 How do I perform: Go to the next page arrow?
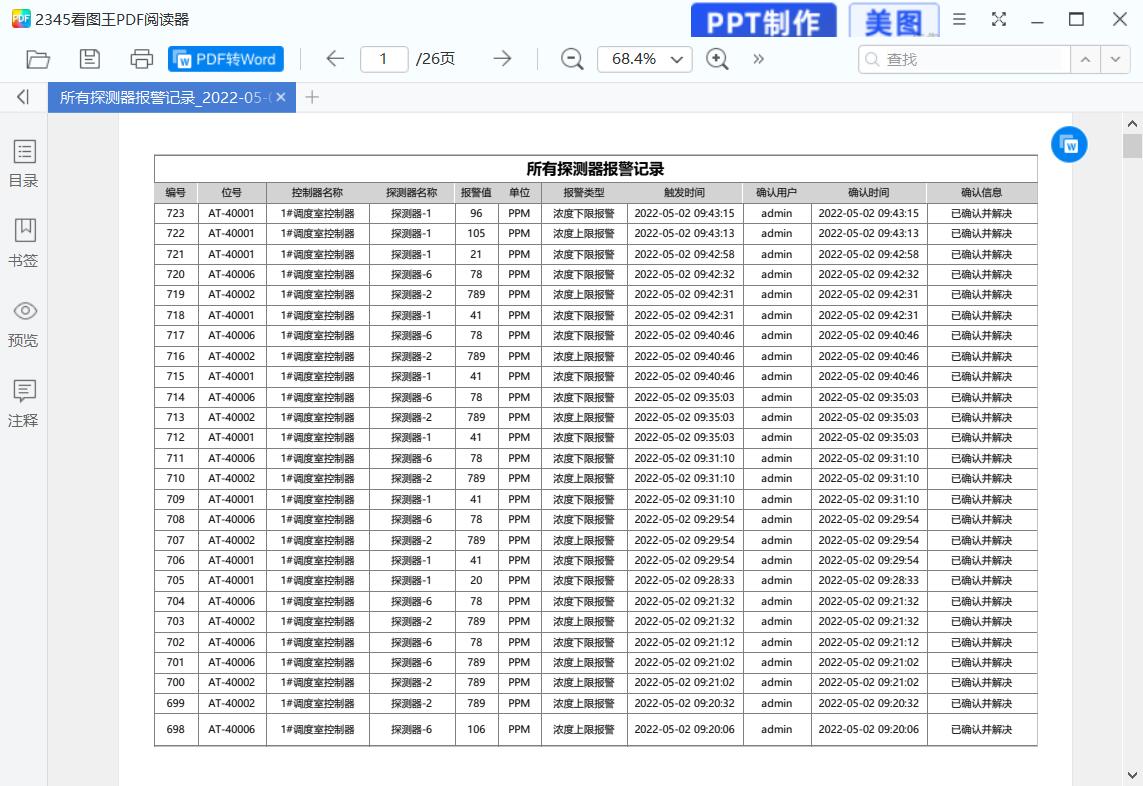tap(502, 59)
